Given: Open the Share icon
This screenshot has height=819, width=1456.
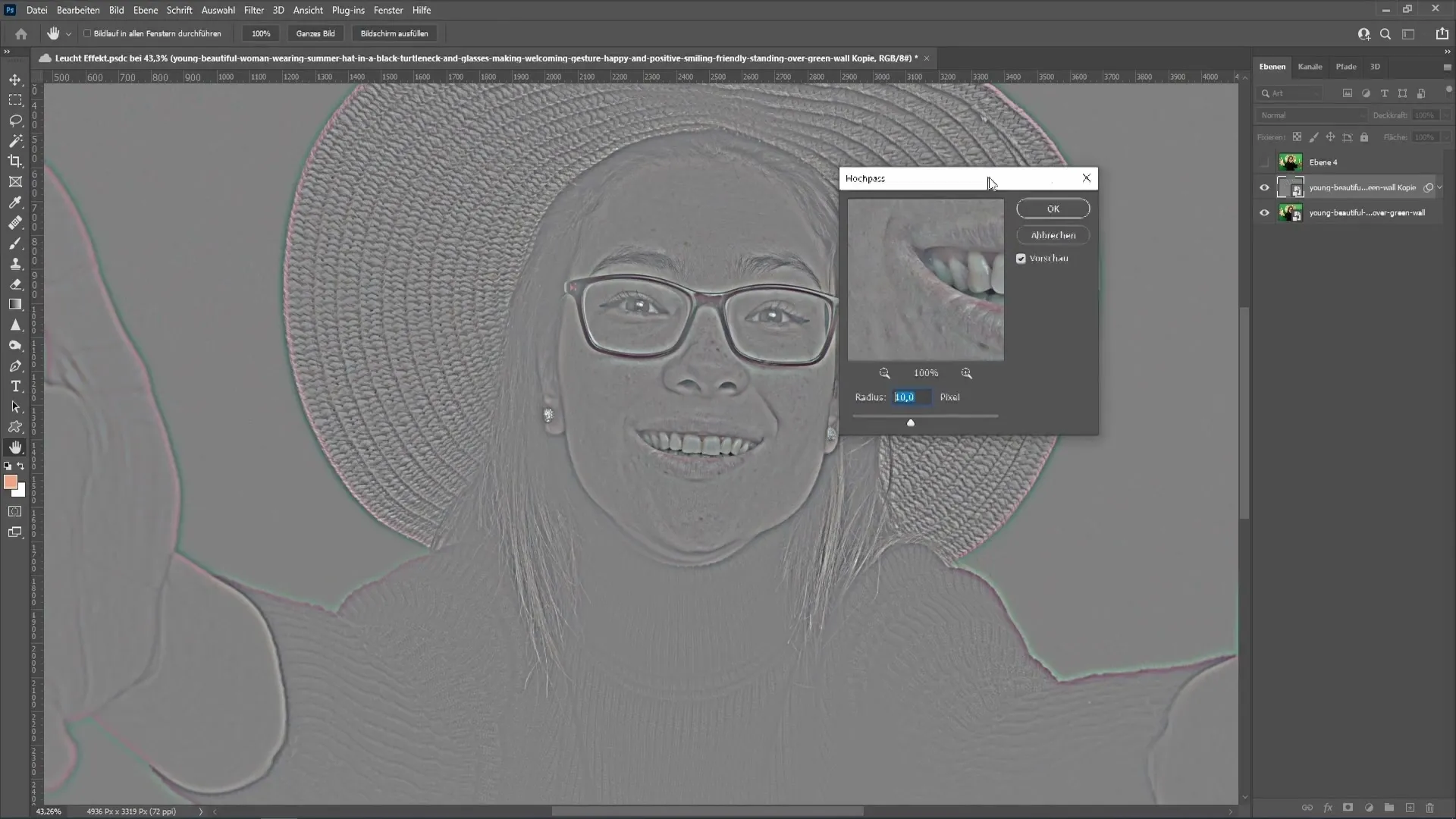Looking at the screenshot, I should [1442, 33].
